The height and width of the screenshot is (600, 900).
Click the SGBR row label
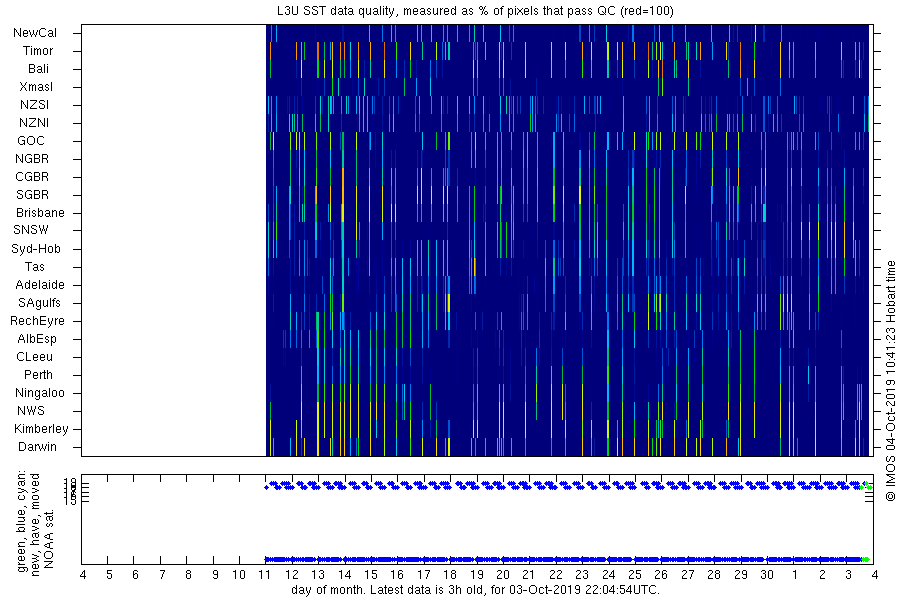(33, 195)
